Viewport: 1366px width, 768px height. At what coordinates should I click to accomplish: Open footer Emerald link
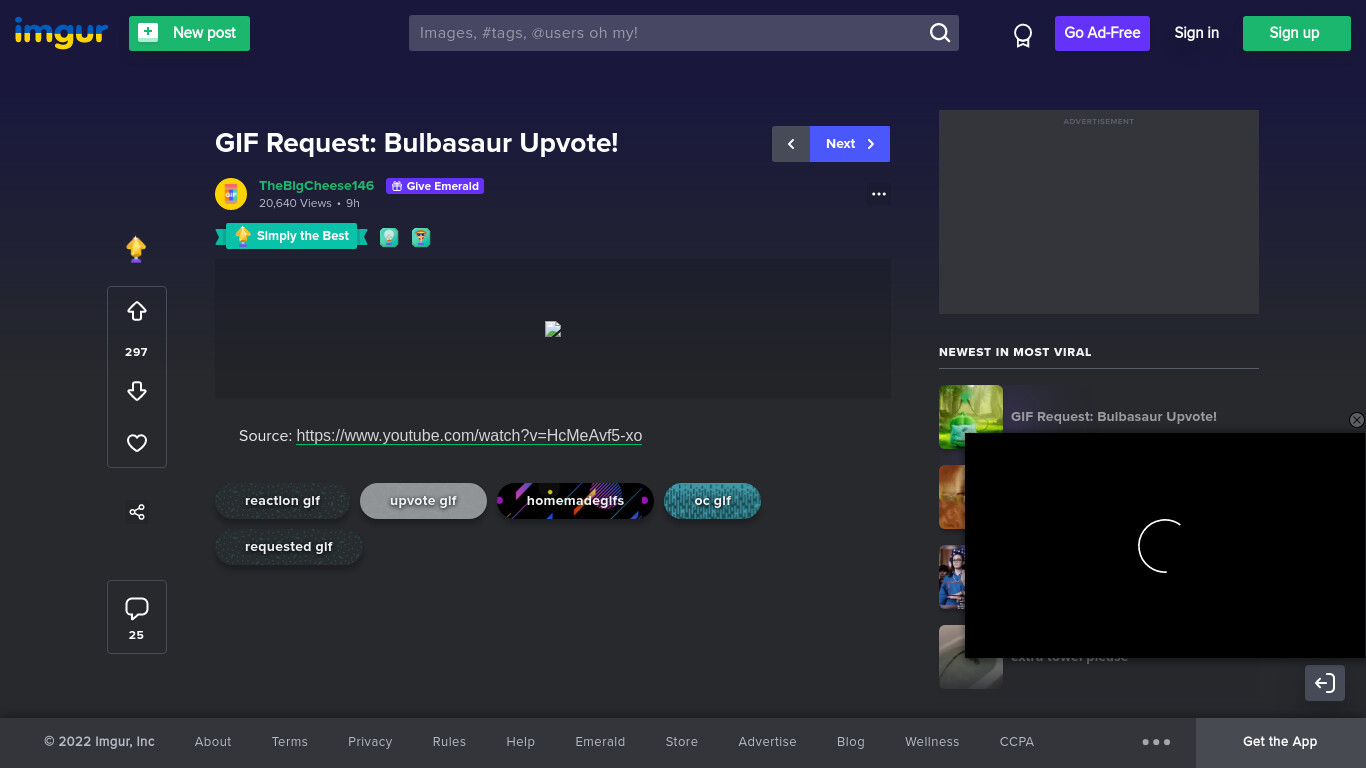click(600, 742)
